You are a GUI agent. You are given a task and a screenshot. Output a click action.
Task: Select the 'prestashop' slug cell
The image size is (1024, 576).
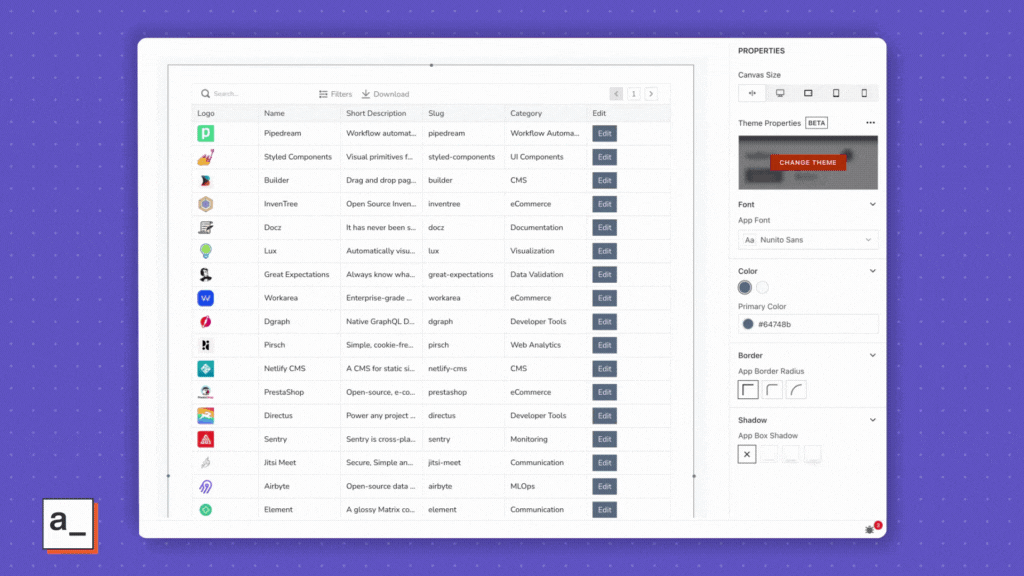(x=463, y=392)
